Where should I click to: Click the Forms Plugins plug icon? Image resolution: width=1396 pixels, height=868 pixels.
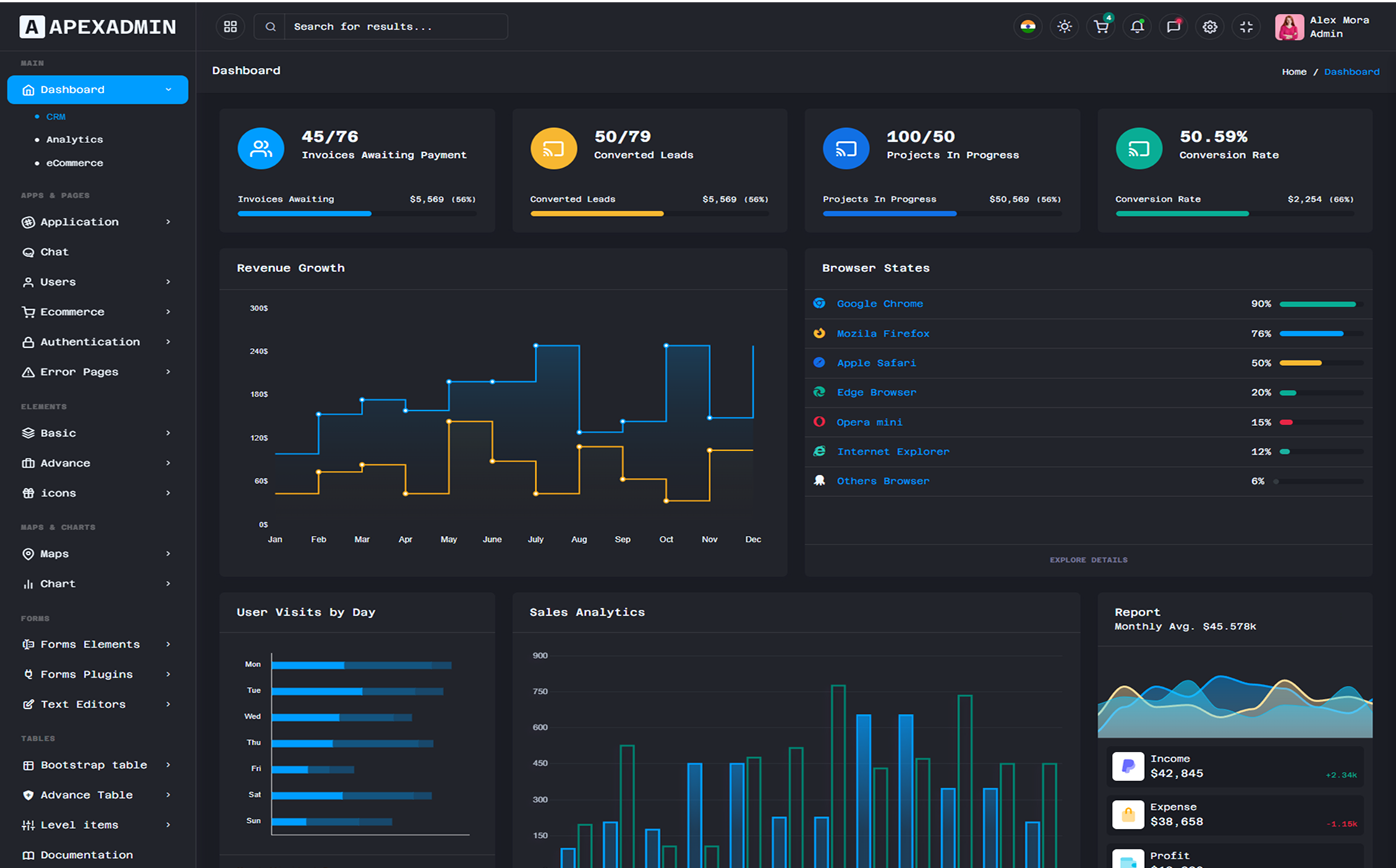[x=28, y=674]
